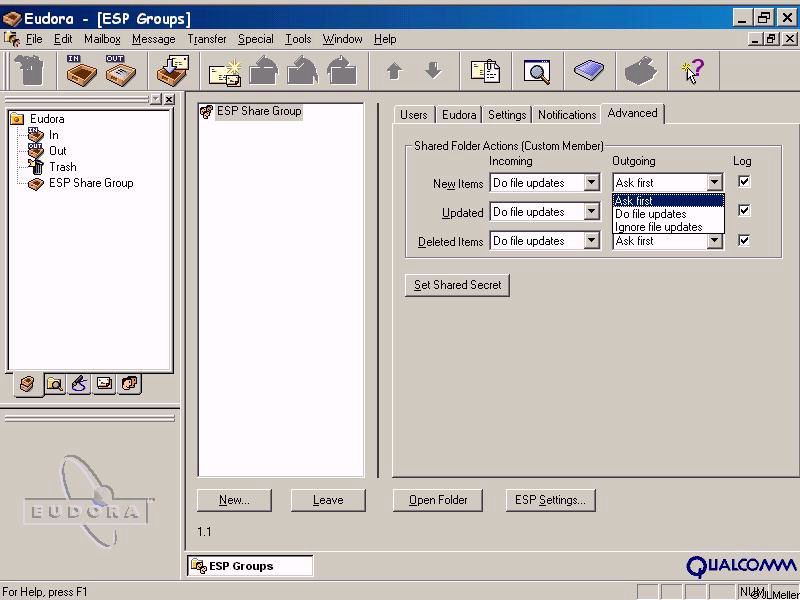This screenshot has height=600, width=800.
Task: Open the Mailbox menu
Action: click(x=102, y=39)
